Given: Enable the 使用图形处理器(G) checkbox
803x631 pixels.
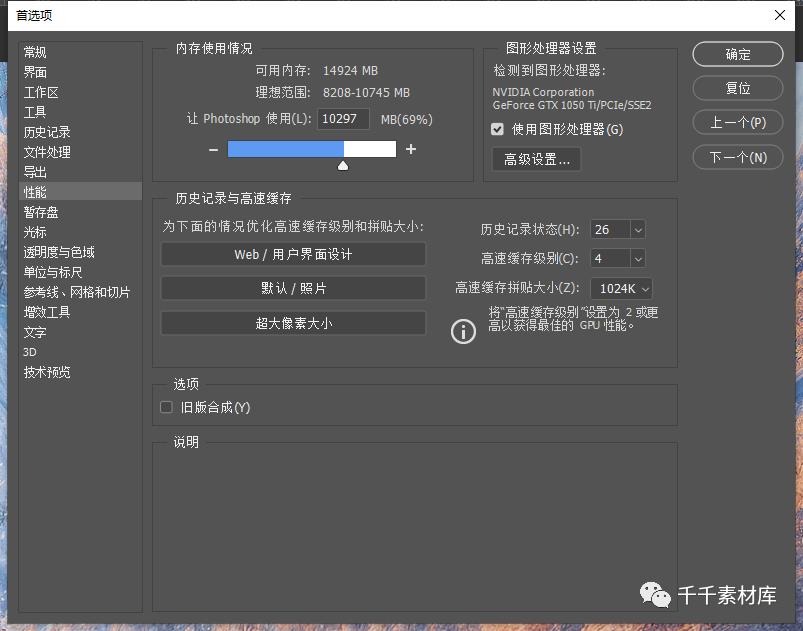Looking at the screenshot, I should coord(496,128).
